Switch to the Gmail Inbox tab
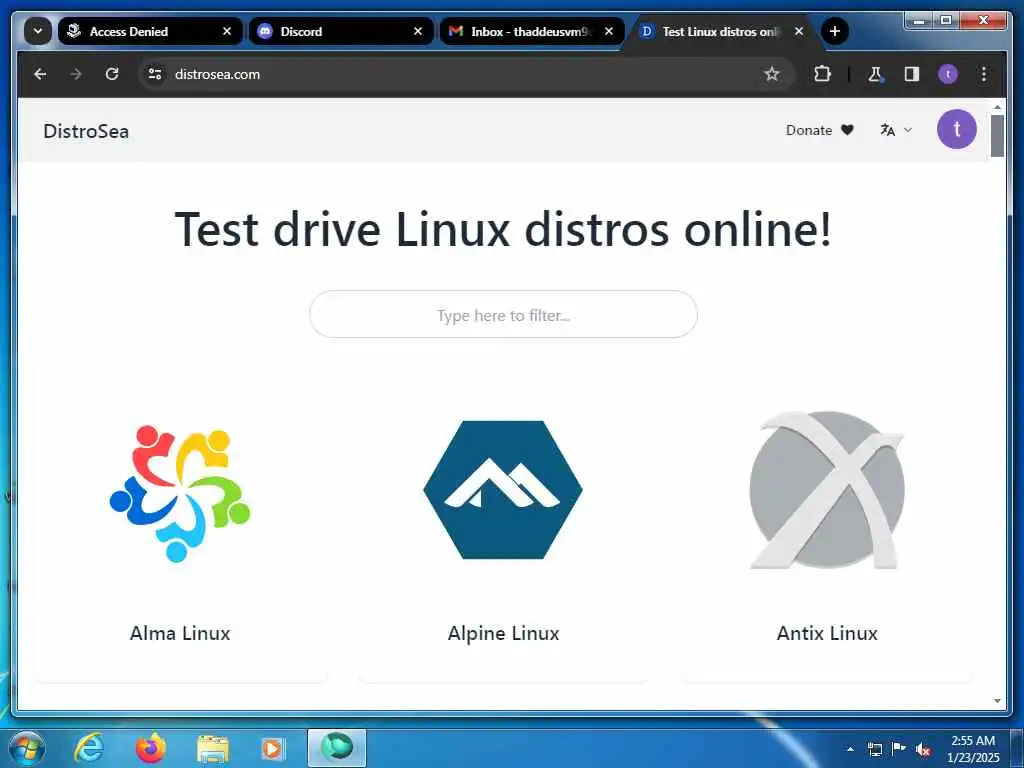1024x768 pixels. (532, 31)
